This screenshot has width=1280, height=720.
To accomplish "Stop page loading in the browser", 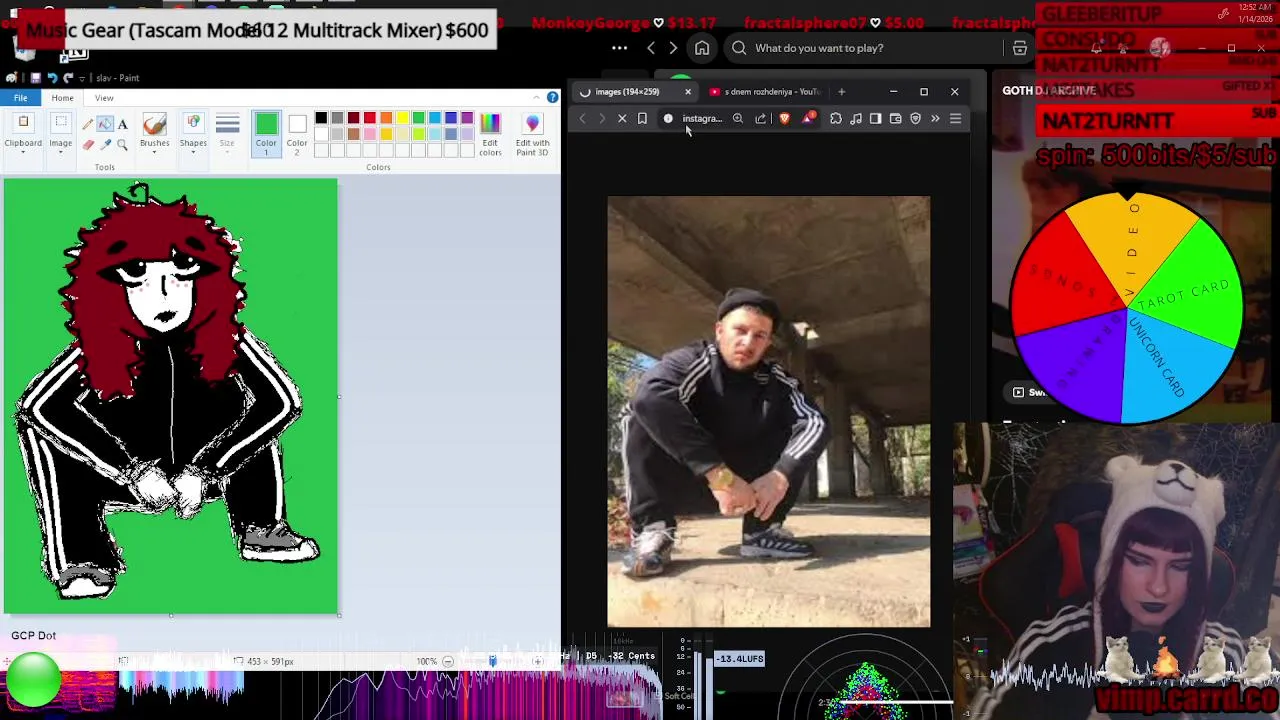I will (x=622, y=119).
